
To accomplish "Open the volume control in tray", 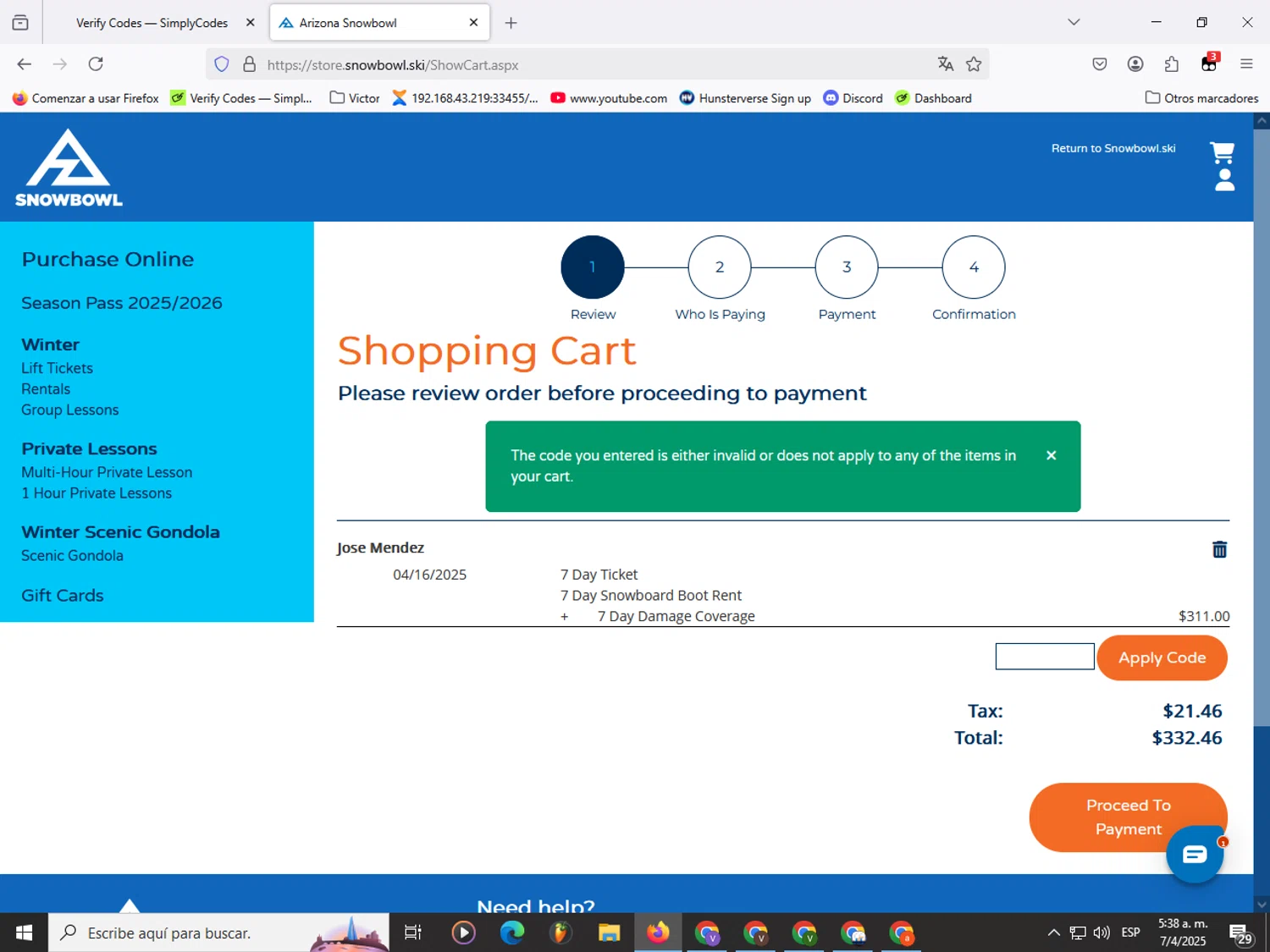I will (1102, 933).
